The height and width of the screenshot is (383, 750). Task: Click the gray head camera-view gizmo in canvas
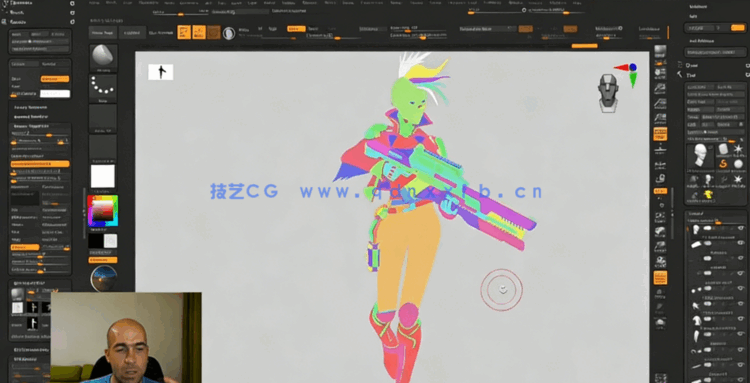(x=608, y=93)
